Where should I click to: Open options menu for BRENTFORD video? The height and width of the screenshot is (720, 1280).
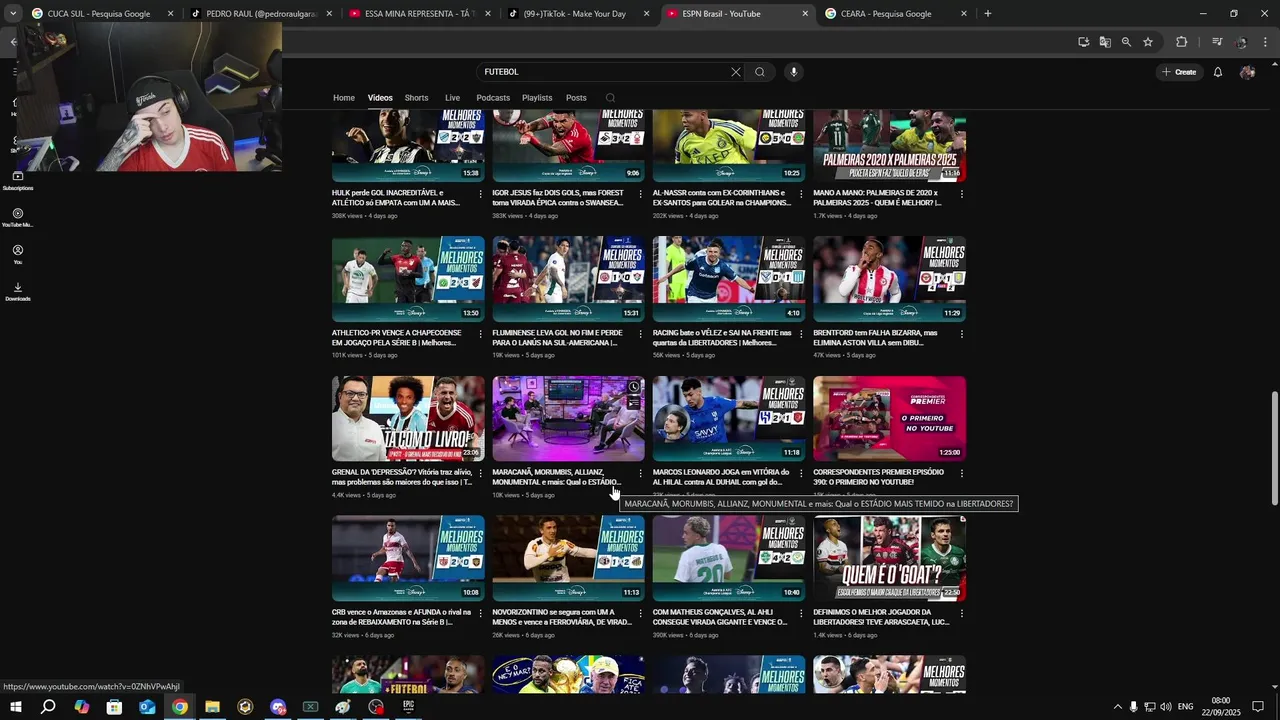tap(962, 334)
